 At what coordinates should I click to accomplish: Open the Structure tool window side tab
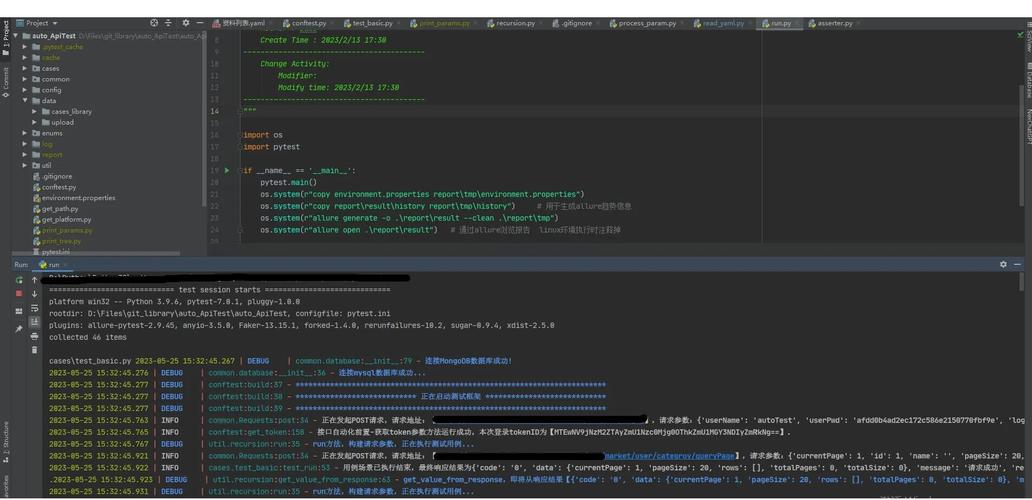coord(5,441)
